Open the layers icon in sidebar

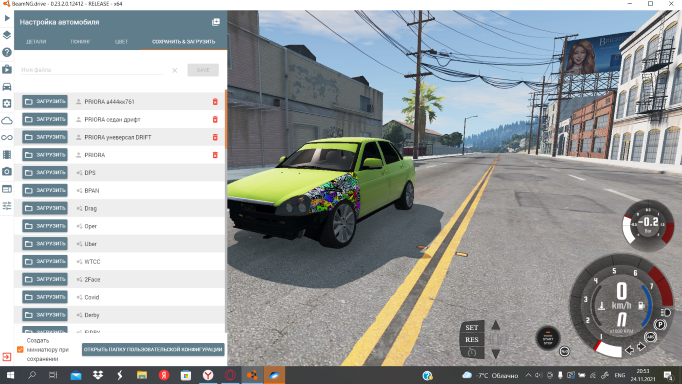click(x=7, y=35)
